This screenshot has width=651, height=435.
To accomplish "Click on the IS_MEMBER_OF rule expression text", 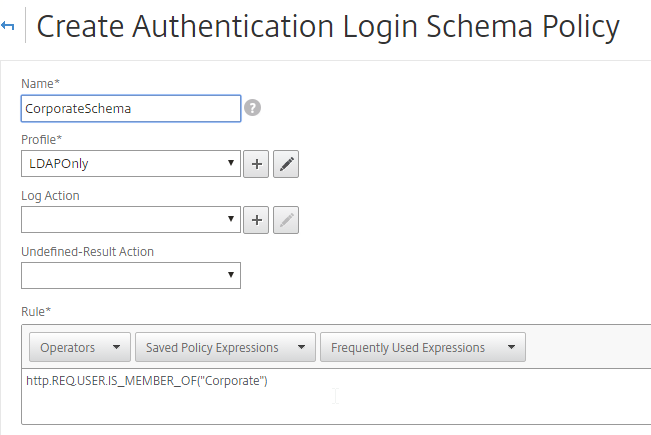I will tap(147, 381).
